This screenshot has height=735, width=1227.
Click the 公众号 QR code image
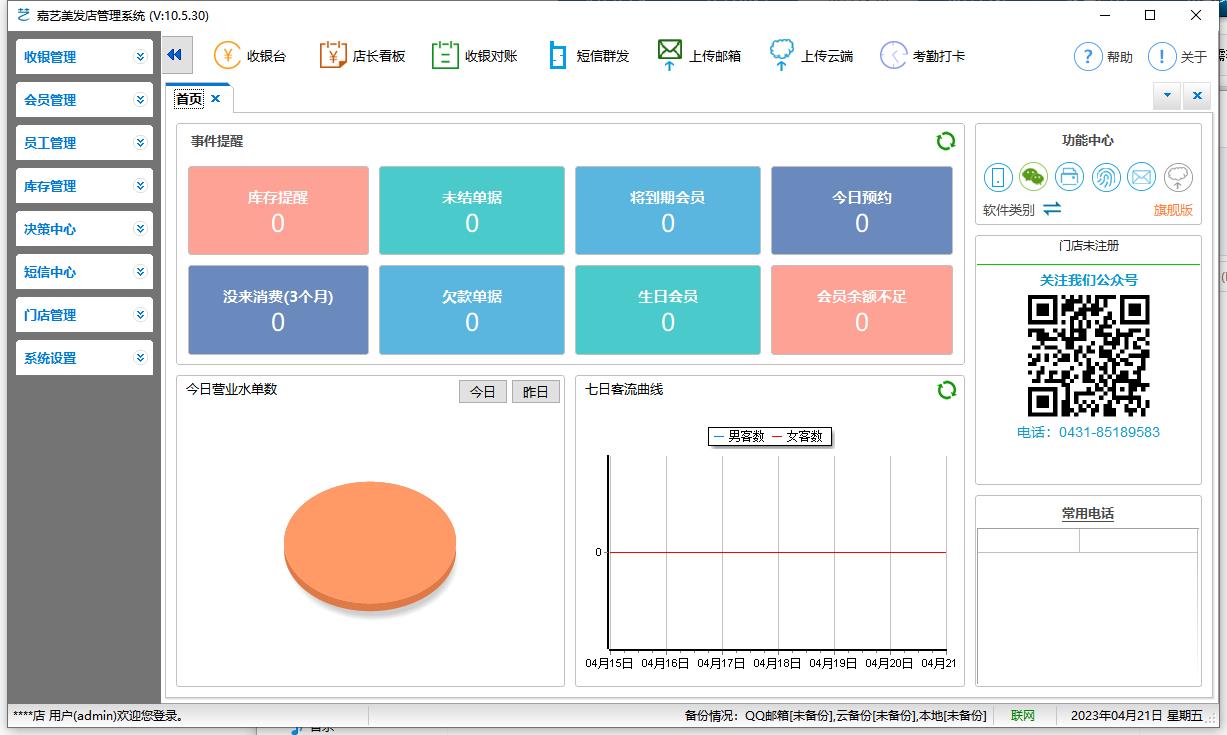tap(1088, 355)
